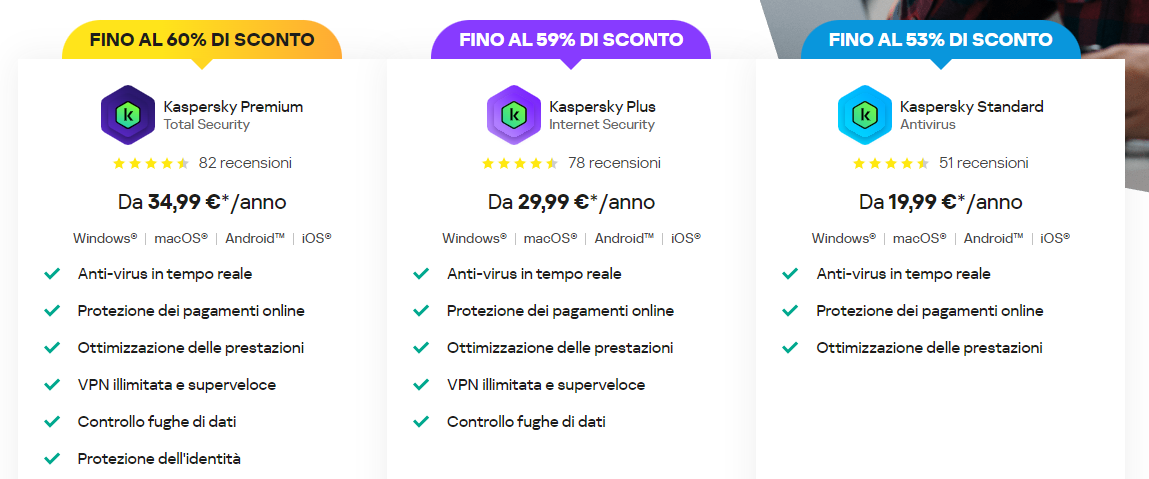Click the Kaspersky Premium hexagon product icon
The image size is (1149, 479).
[x=128, y=115]
